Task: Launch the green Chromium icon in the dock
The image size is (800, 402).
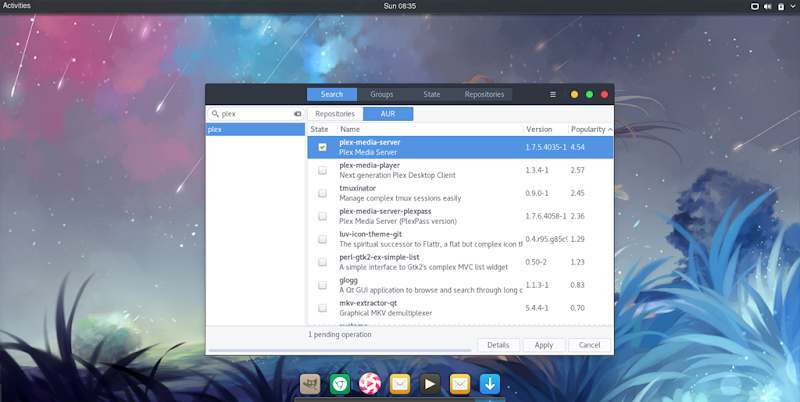Action: coord(340,384)
